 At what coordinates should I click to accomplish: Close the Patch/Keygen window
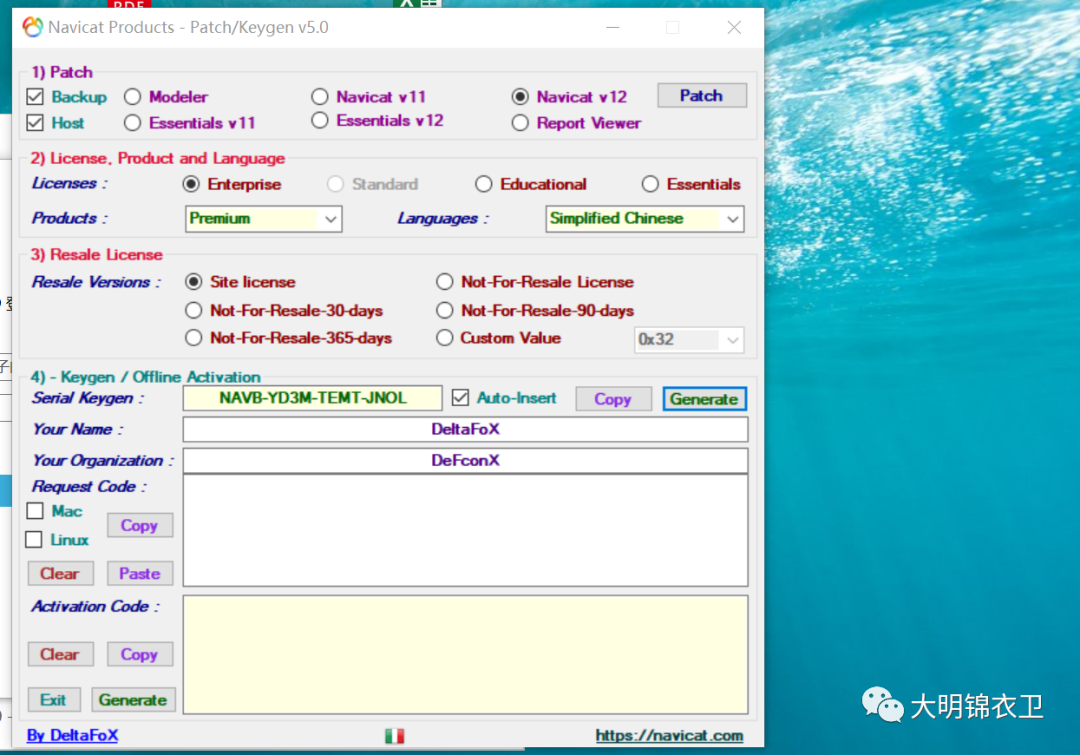tap(734, 28)
